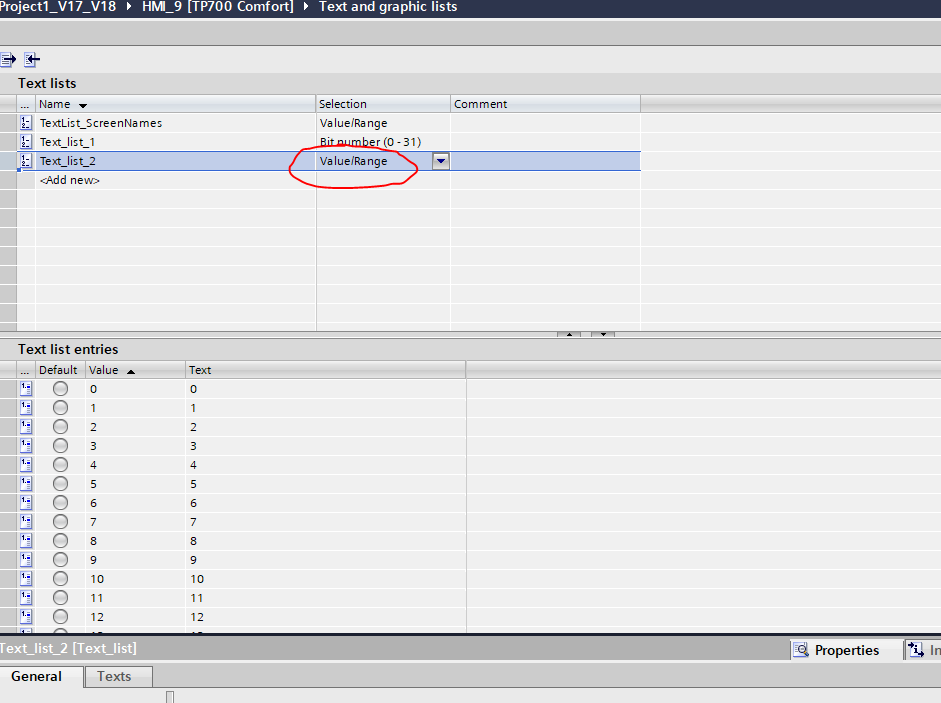The image size is (941, 703).
Task: Sort text lists by Name column
Action: 175,104
